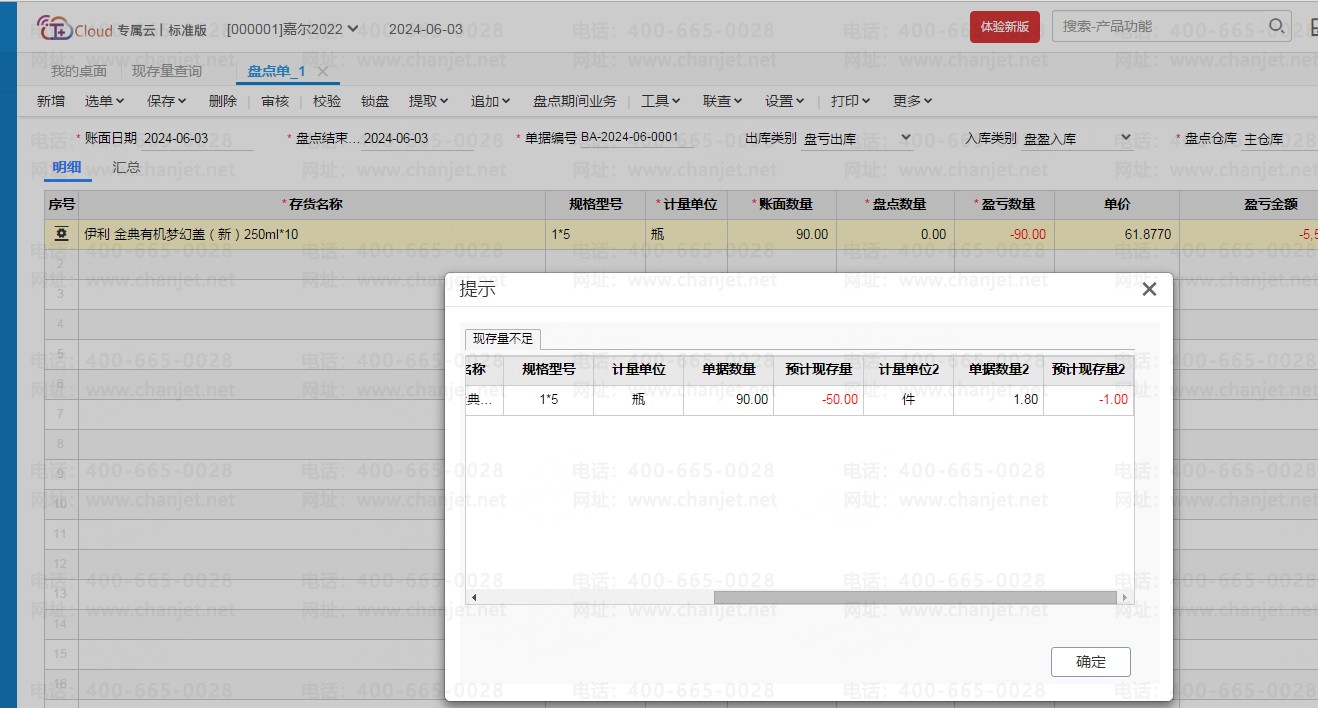Open the 联查 dropdown menu
The width and height of the screenshot is (1318, 708).
723,101
